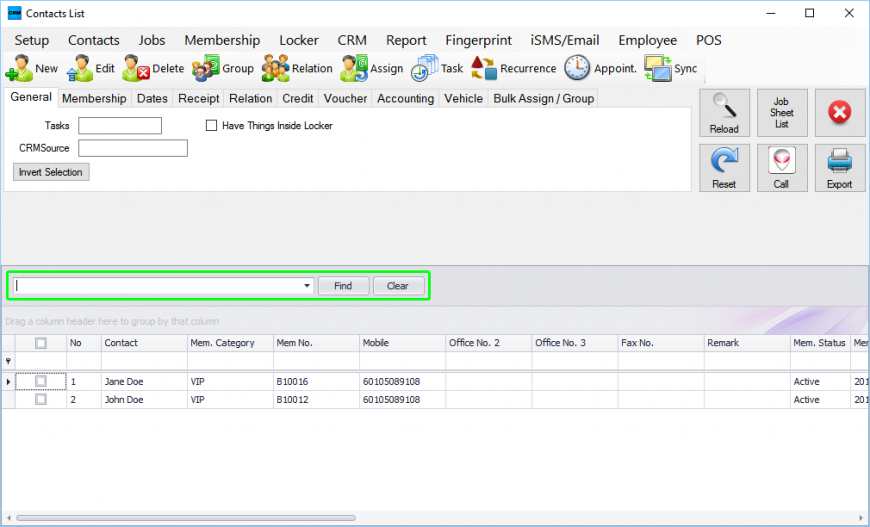870x527 pixels.
Task: Check Have Things Inside Locker
Action: click(x=211, y=126)
